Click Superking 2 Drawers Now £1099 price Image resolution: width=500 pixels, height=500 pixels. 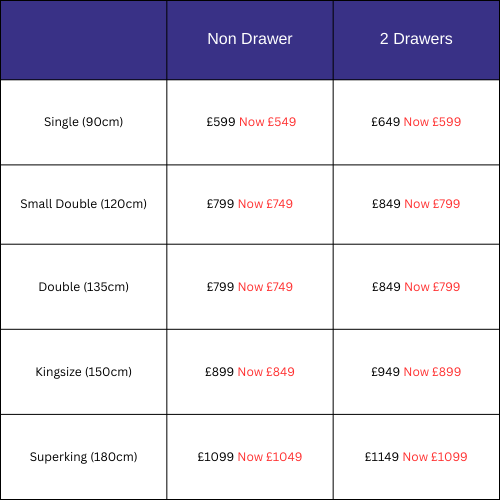click(435, 457)
